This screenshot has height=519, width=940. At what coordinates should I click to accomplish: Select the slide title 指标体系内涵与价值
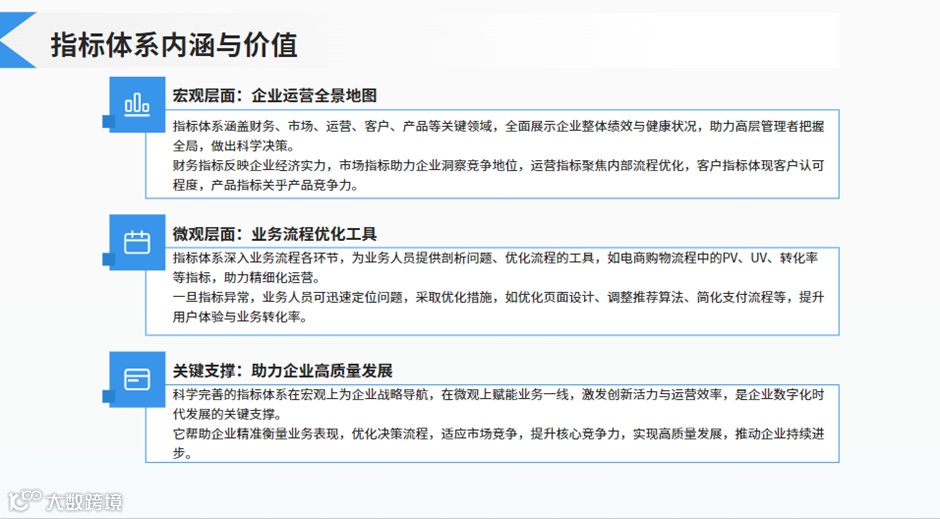tap(174, 45)
